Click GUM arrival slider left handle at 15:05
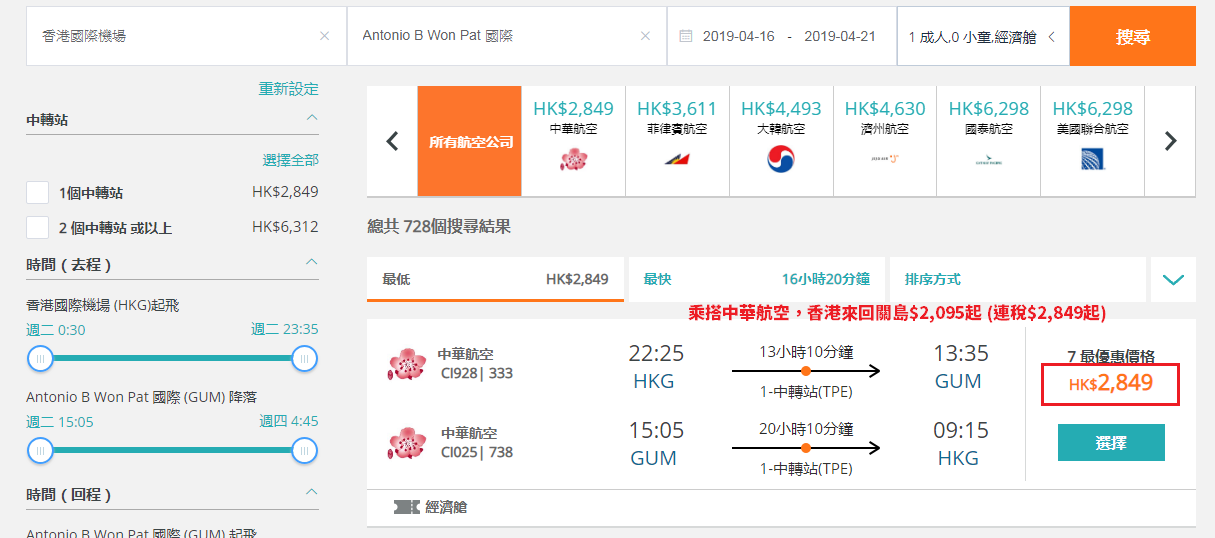The height and width of the screenshot is (538, 1215). [40, 450]
